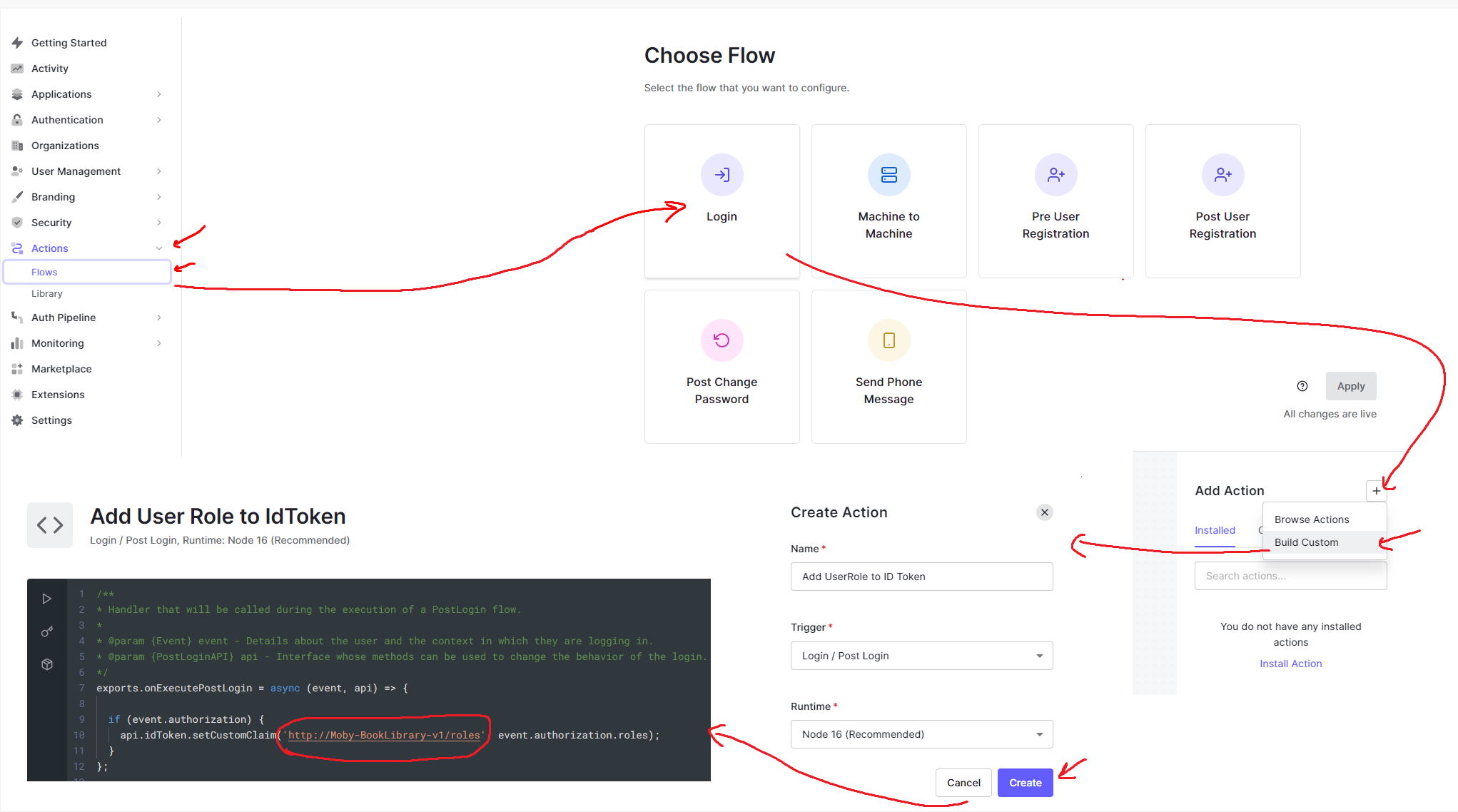Click the Login flow icon
Screen dimensions: 1458x812
pyautogui.click(x=721, y=175)
